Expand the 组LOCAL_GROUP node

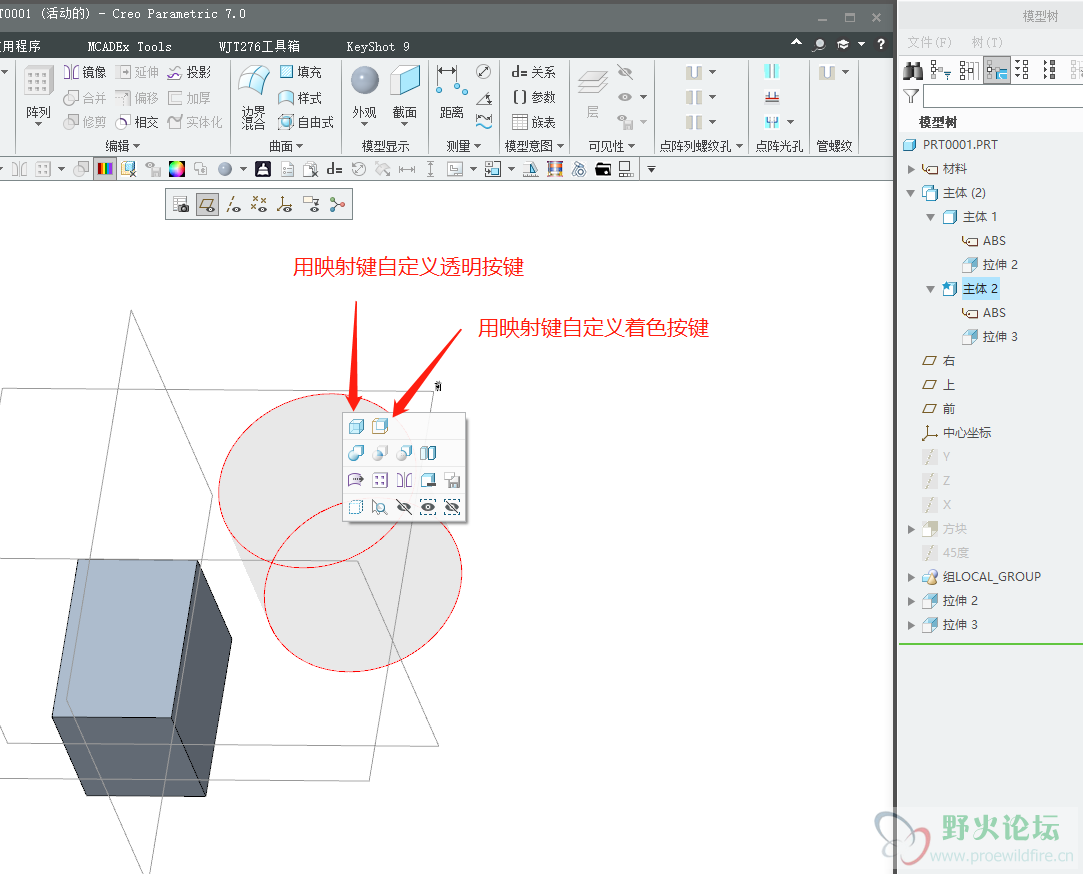coord(911,577)
